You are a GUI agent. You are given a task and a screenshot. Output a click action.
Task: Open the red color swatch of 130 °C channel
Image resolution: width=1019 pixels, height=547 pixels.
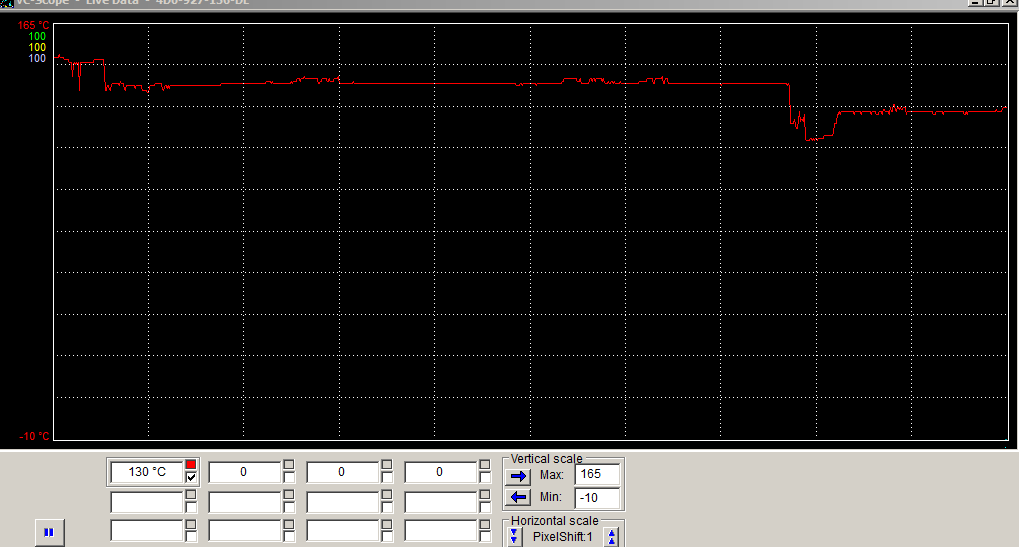pyautogui.click(x=191, y=464)
